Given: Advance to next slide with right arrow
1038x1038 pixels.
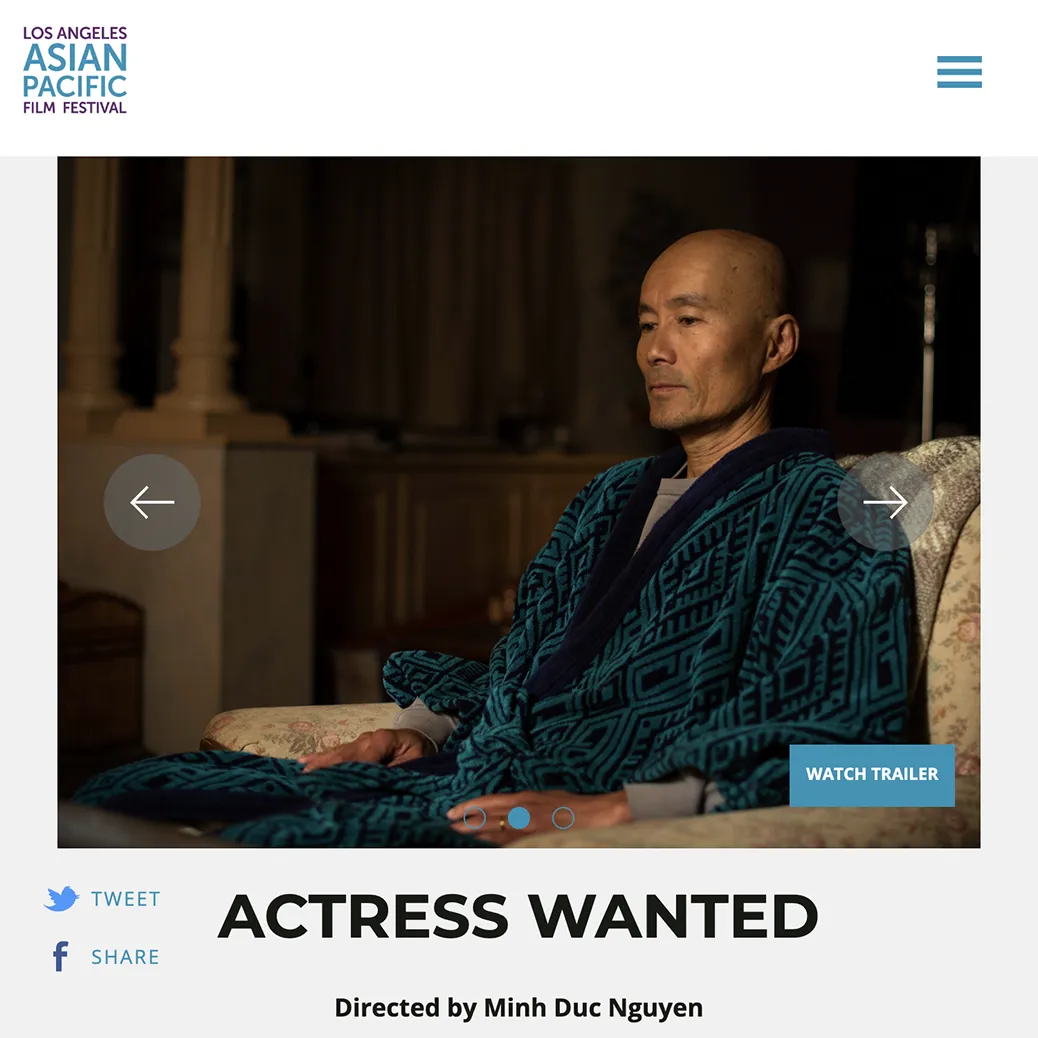Looking at the screenshot, I should point(886,502).
